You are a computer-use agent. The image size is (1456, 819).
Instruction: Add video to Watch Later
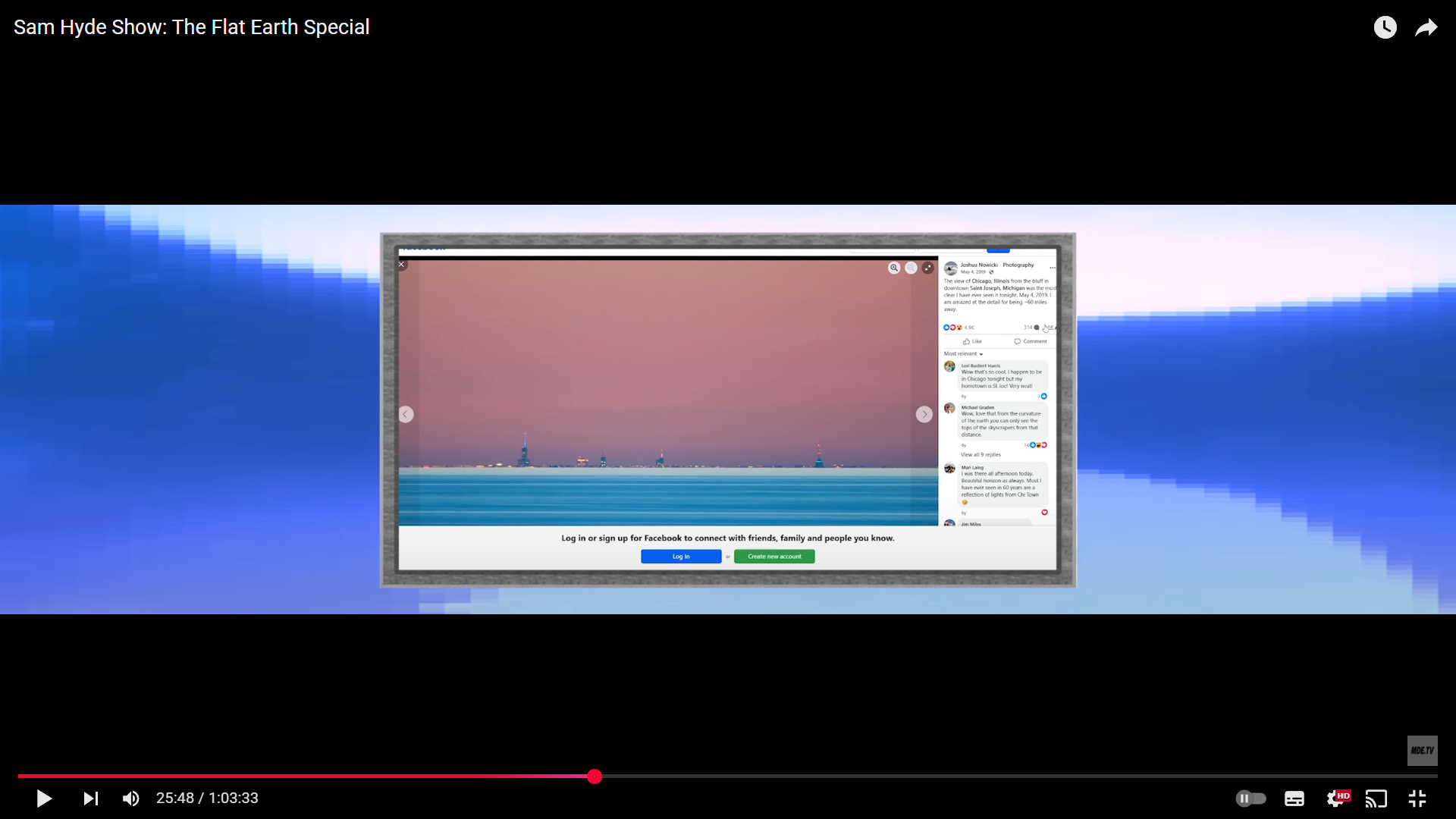(1385, 27)
